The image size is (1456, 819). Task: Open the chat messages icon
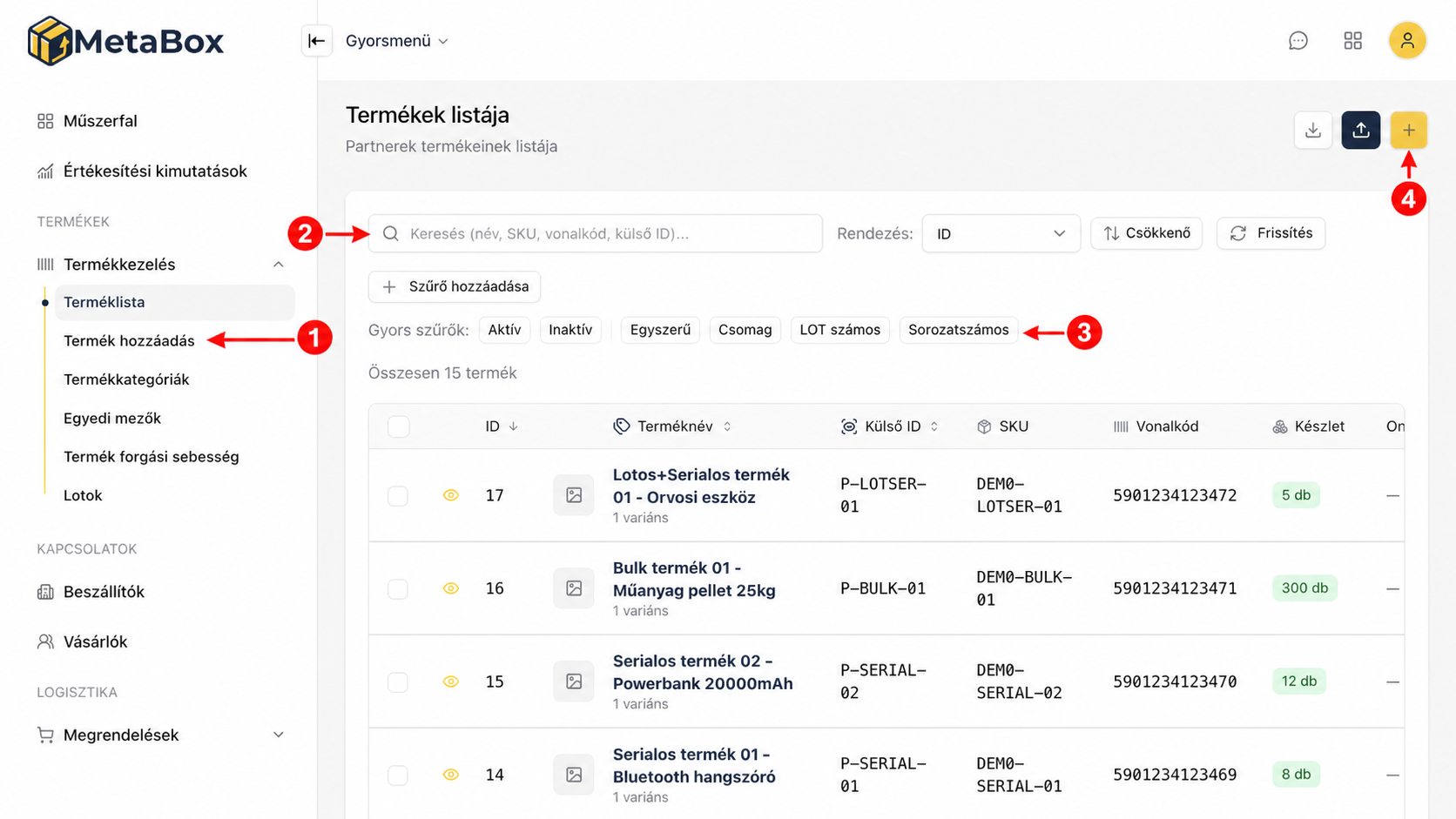(1298, 41)
